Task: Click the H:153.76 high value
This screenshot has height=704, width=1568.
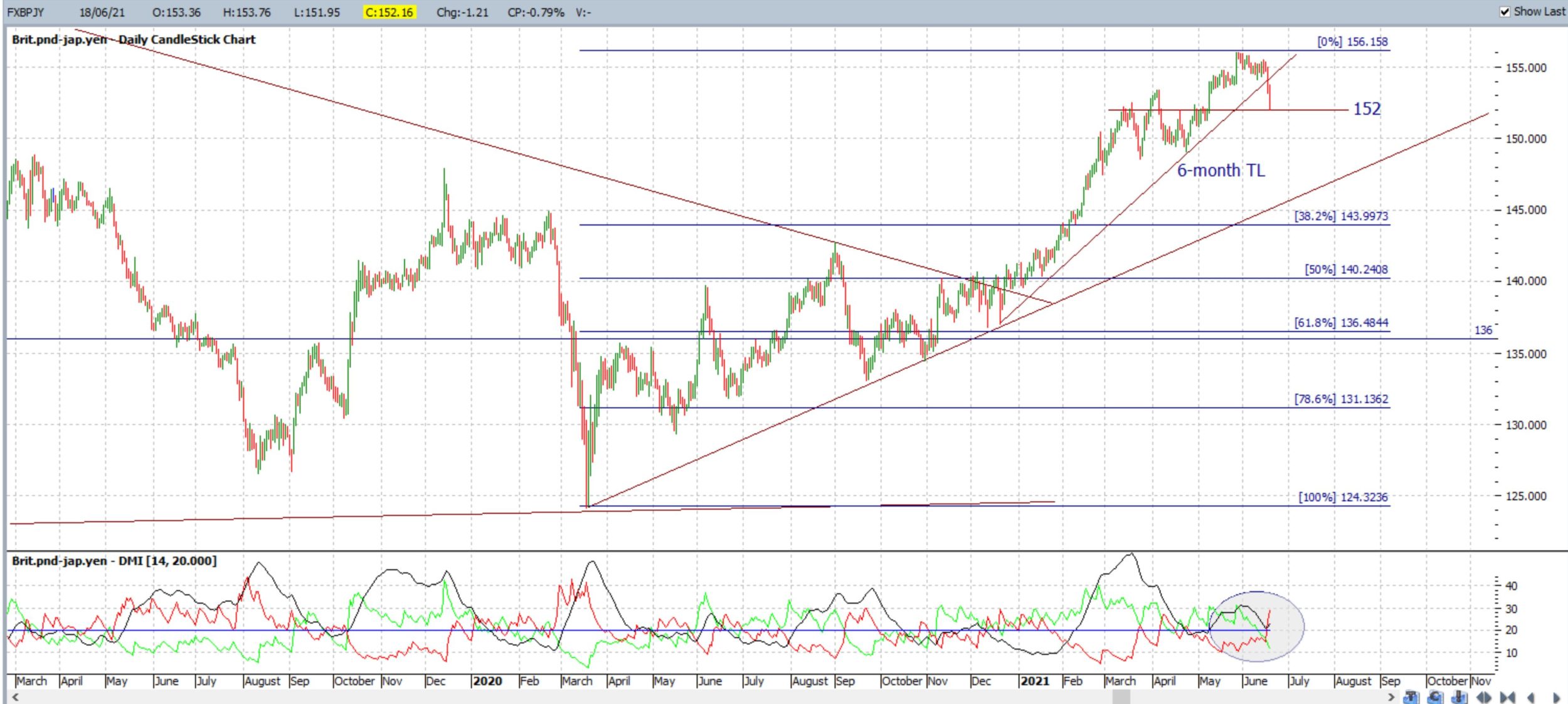Action: click(x=247, y=13)
